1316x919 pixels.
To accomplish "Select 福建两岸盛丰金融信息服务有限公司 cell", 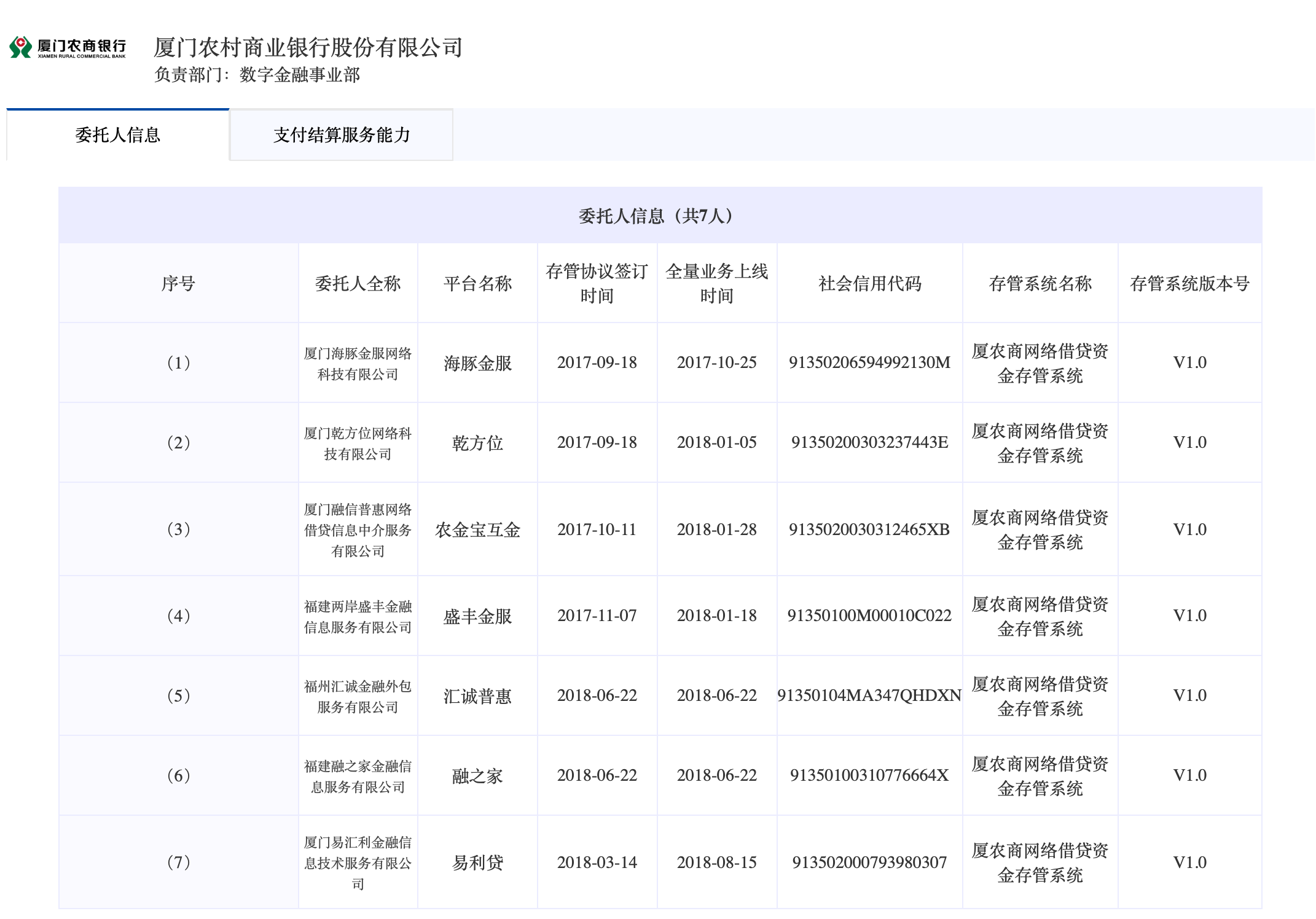I will click(x=358, y=617).
